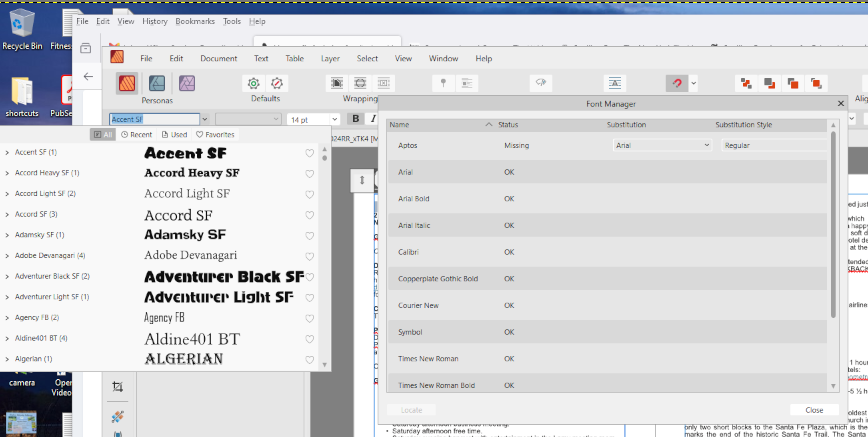Image resolution: width=868 pixels, height=437 pixels.
Task: Click the third Wrapping toolbar icon
Action: 384,83
